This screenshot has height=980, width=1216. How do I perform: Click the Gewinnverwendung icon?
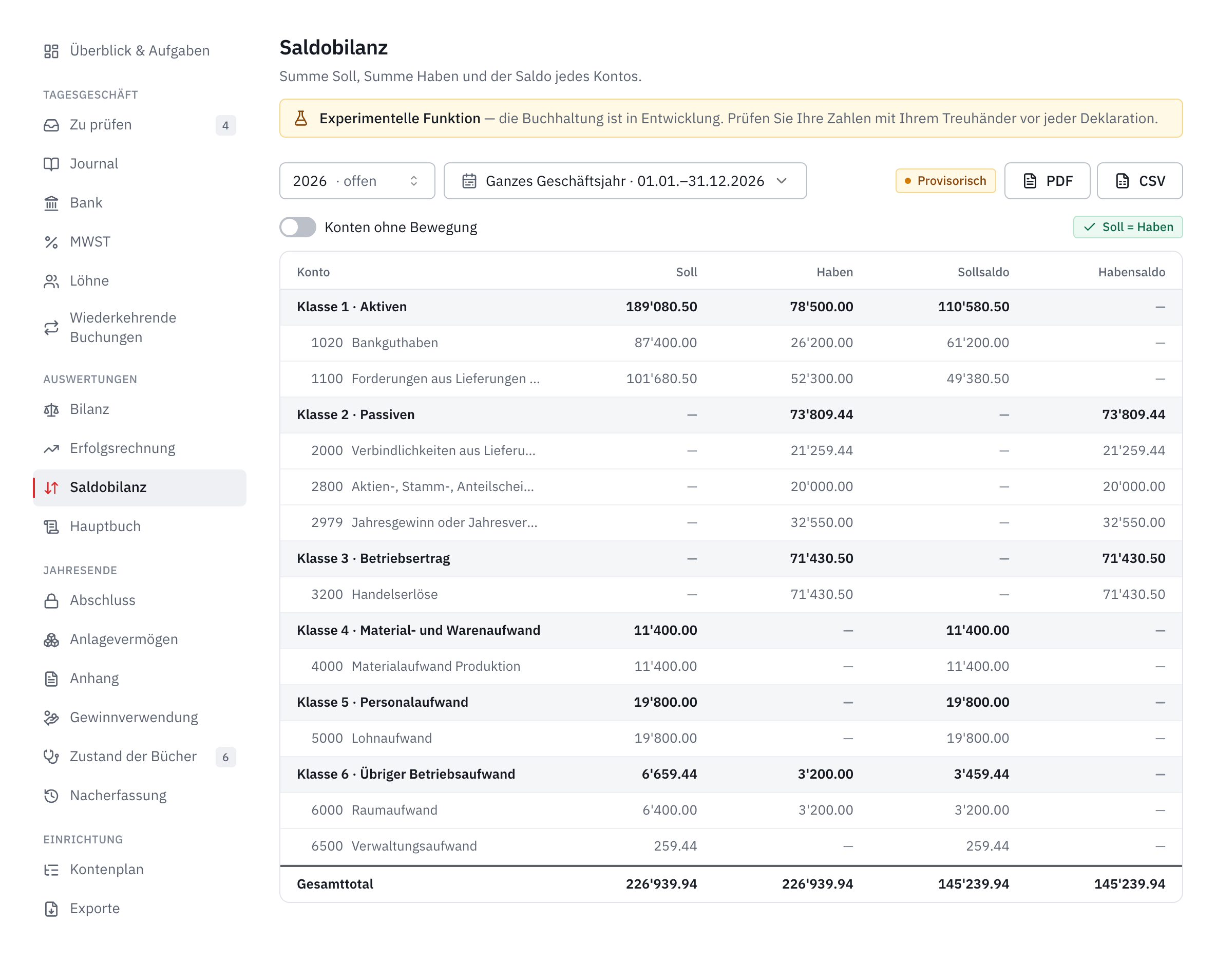tap(51, 717)
